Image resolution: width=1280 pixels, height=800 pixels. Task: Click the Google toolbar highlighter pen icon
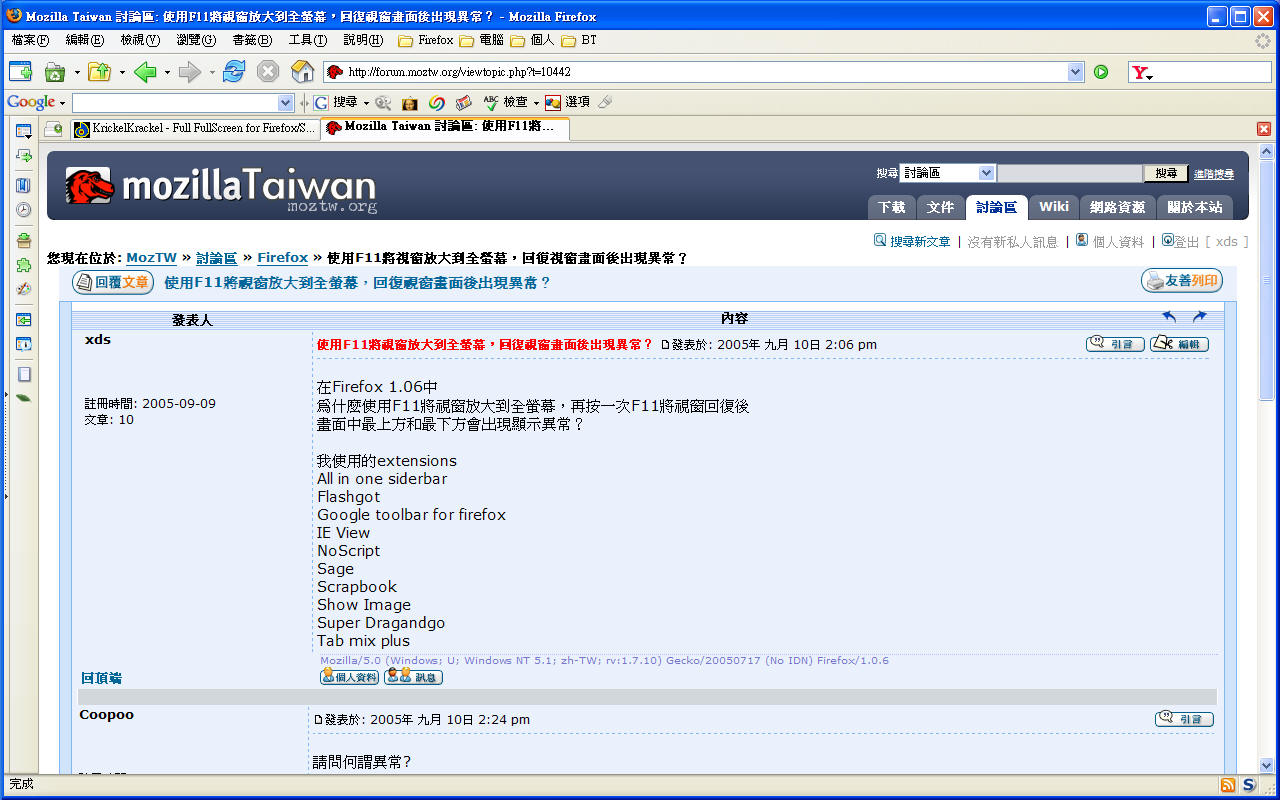[604, 102]
